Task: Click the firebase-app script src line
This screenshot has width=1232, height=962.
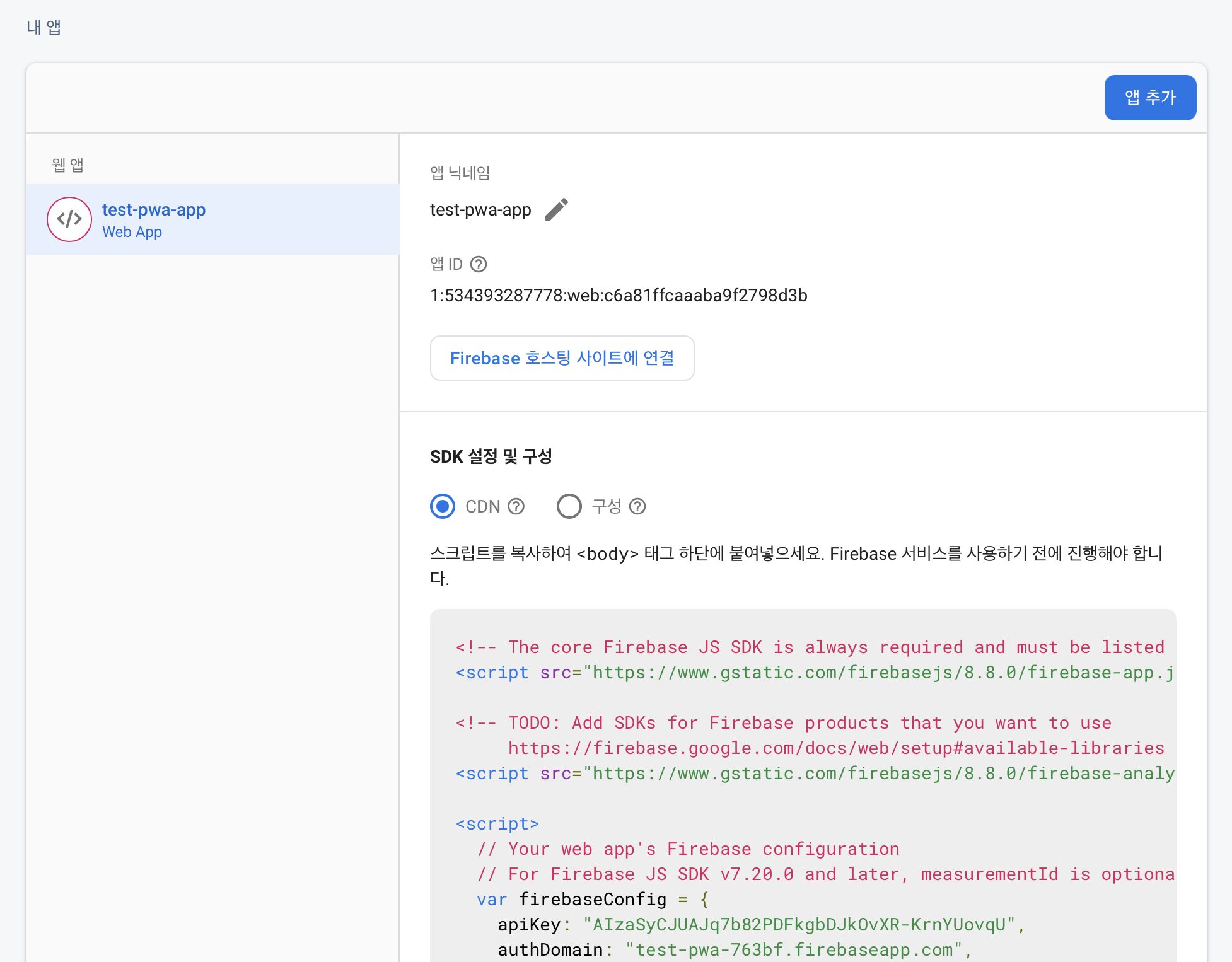Action: click(x=814, y=673)
